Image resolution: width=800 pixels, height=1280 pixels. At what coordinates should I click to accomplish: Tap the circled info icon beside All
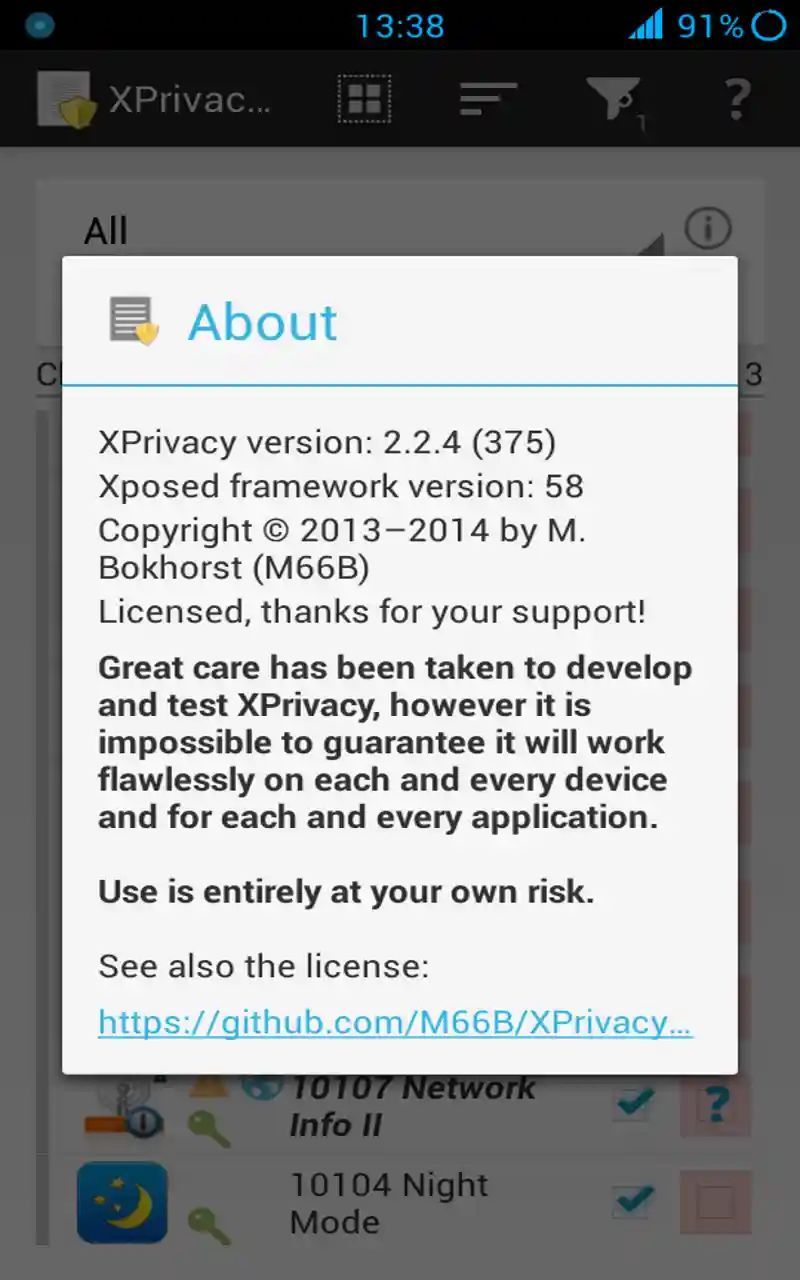pyautogui.click(x=708, y=229)
